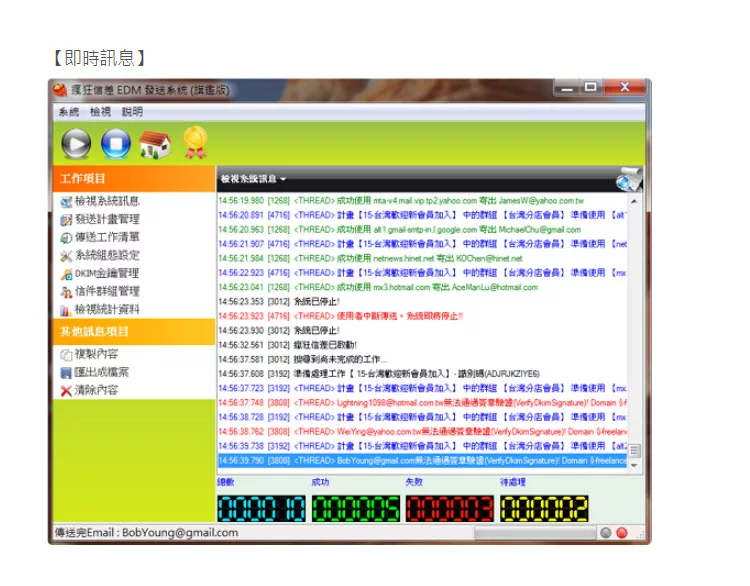
Task: Open the 檢視 menu
Action: [x=100, y=112]
